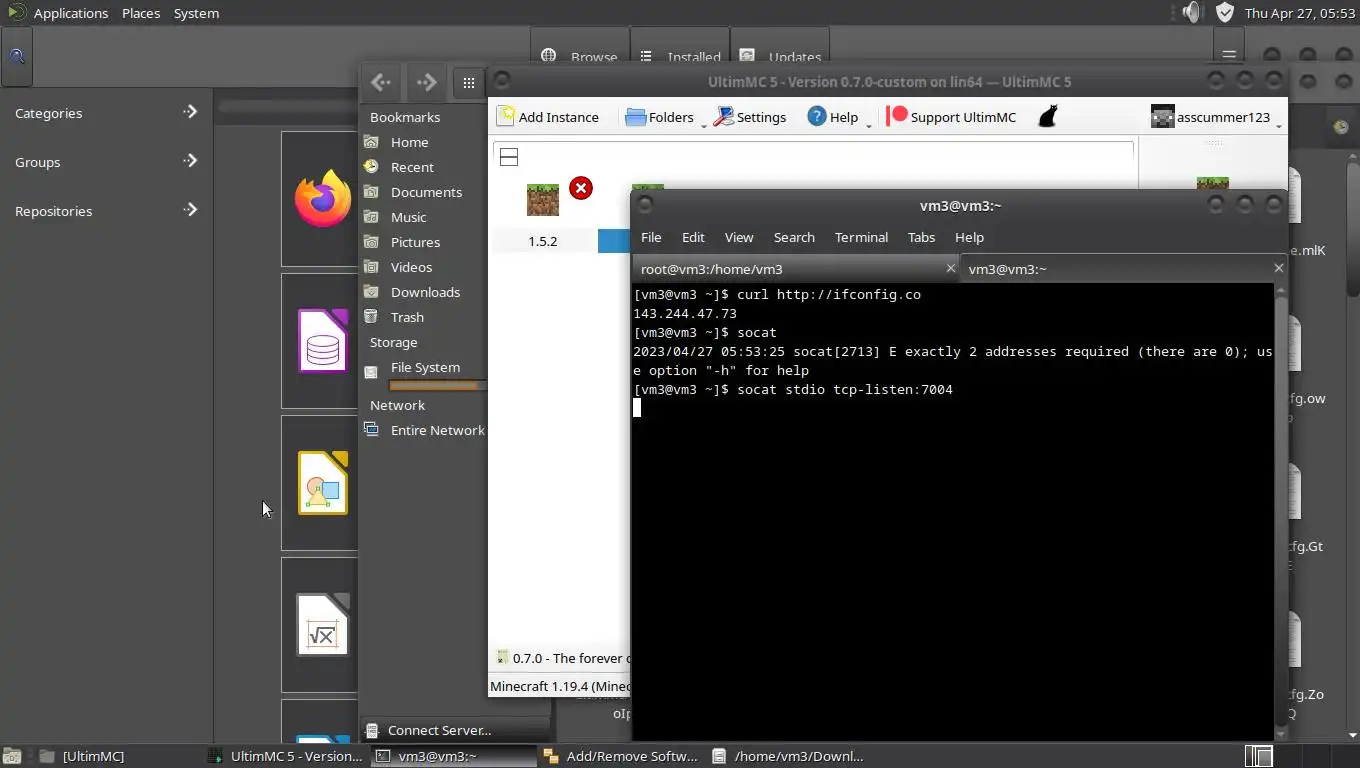The image size is (1360, 768).
Task: Open Pictures bookmark
Action: (415, 242)
